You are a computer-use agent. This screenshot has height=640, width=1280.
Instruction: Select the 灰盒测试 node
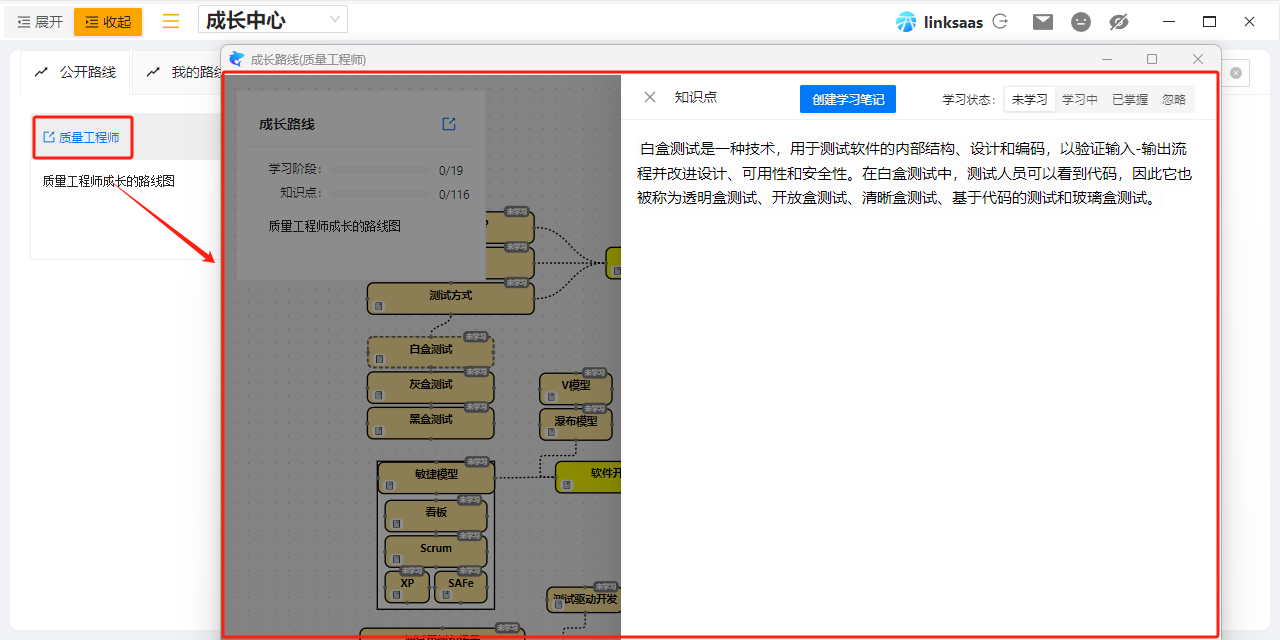pos(431,388)
